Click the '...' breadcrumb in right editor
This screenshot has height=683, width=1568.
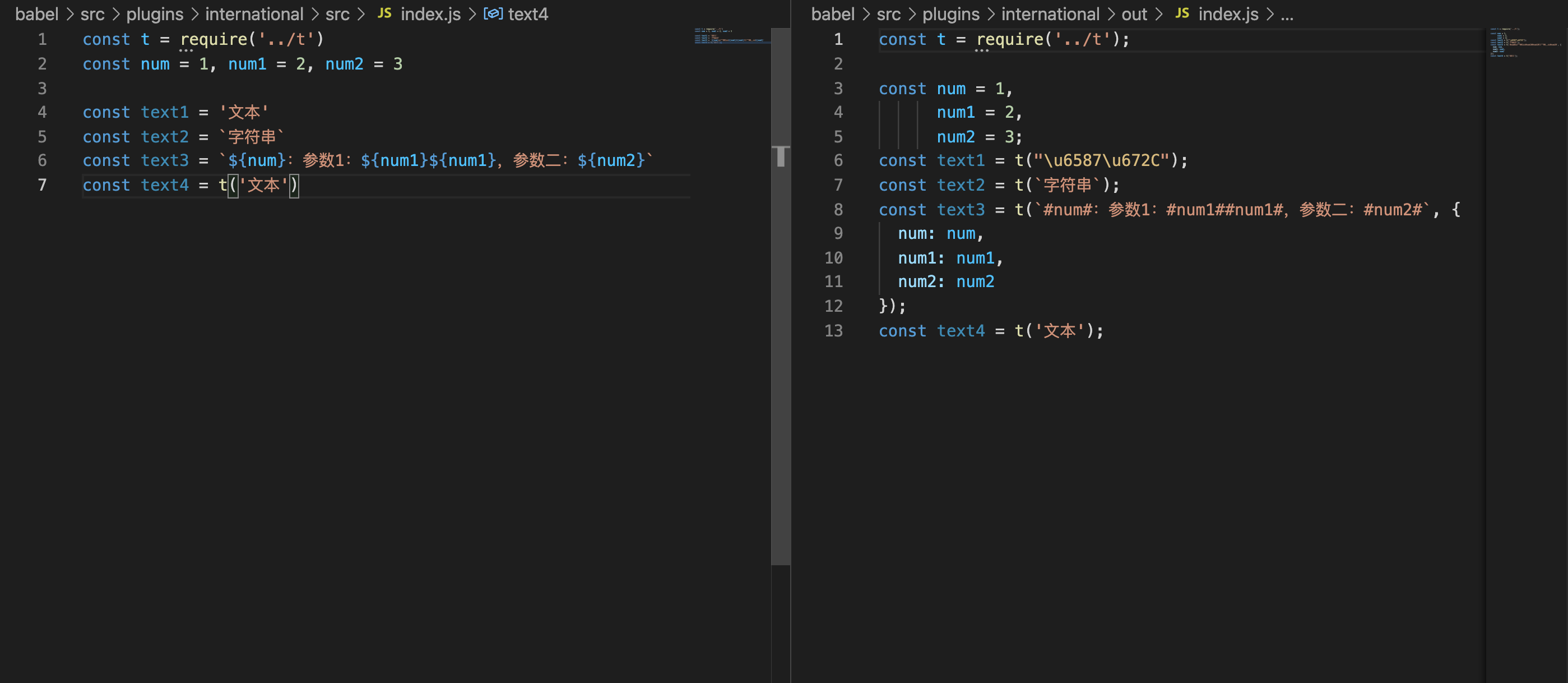(1286, 13)
